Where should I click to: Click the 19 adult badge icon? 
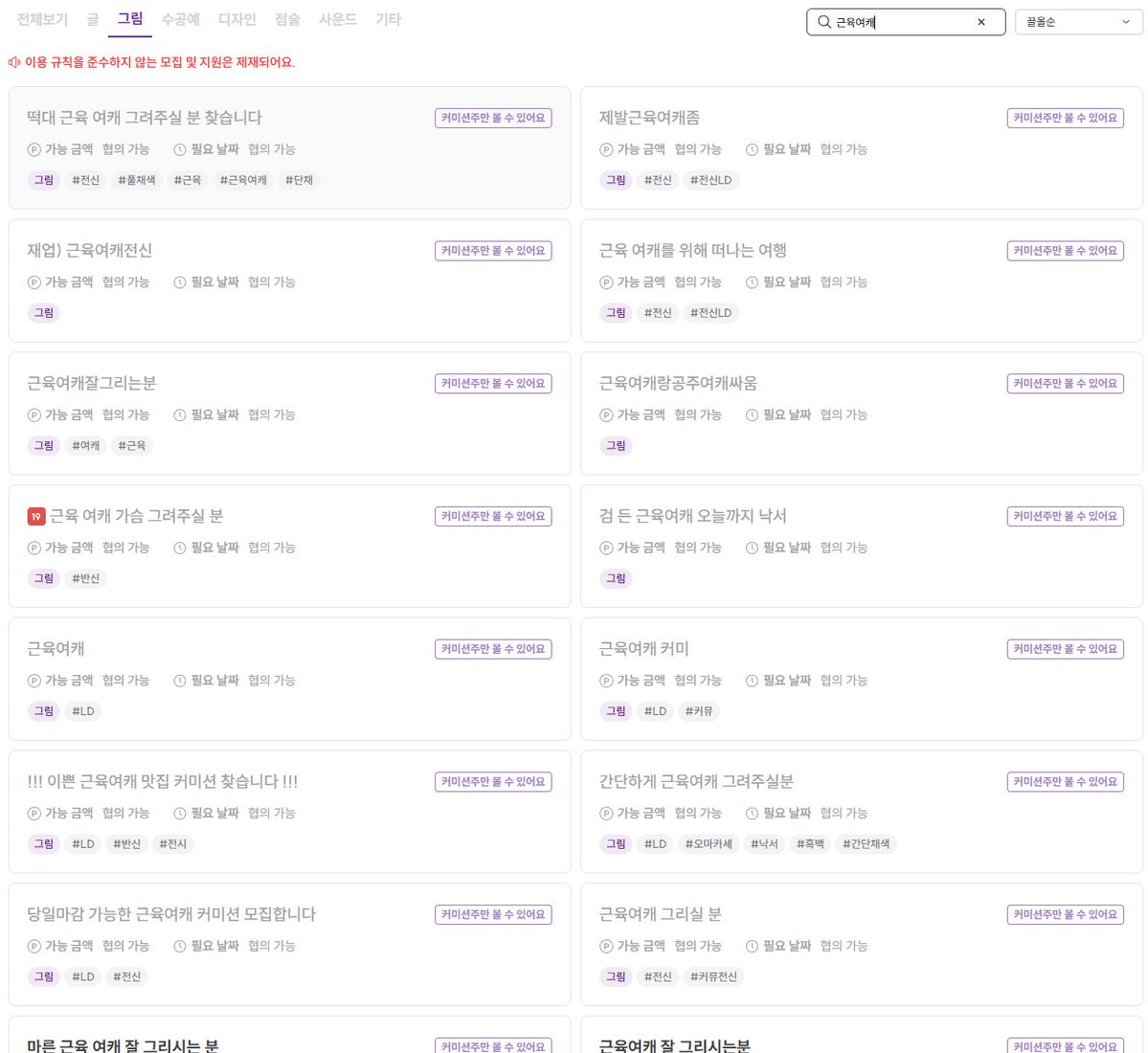click(x=35, y=516)
